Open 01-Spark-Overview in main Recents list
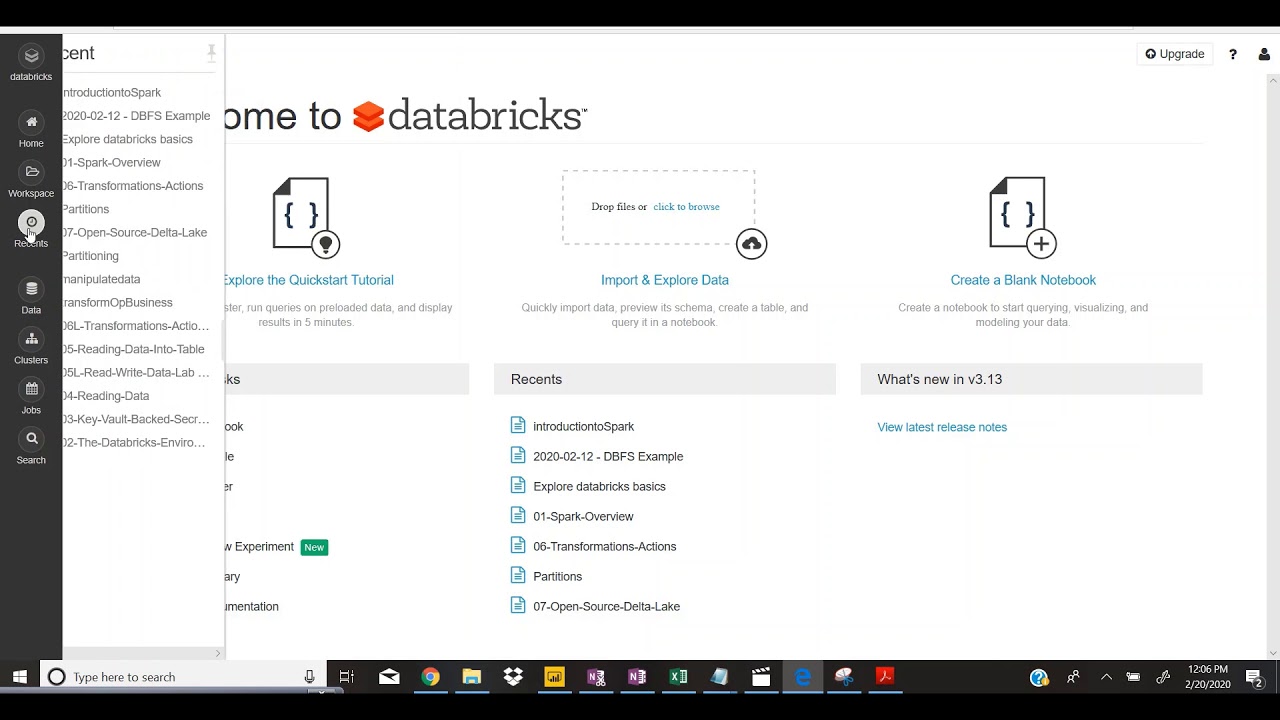Screen dimensions: 1280x720 tap(583, 516)
